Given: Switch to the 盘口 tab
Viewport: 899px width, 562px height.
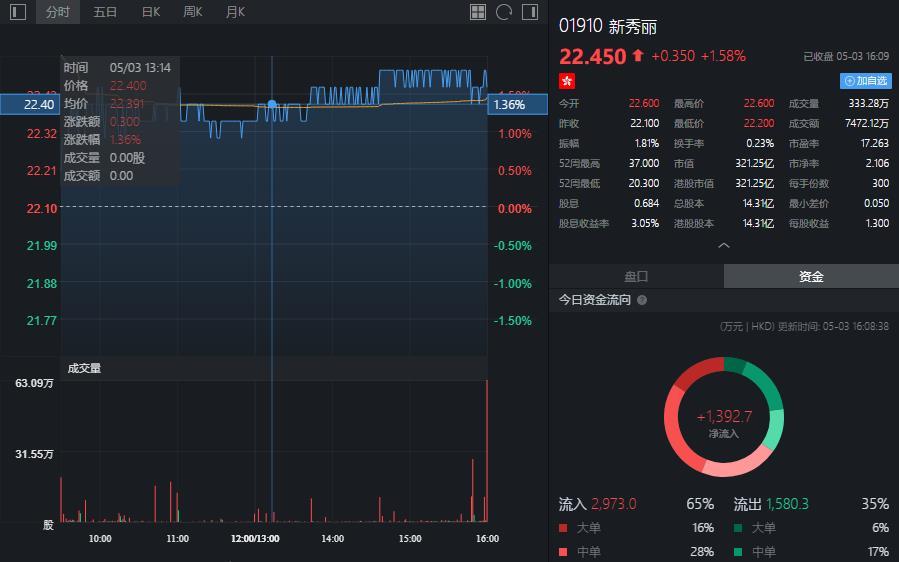Looking at the screenshot, I should [636, 276].
